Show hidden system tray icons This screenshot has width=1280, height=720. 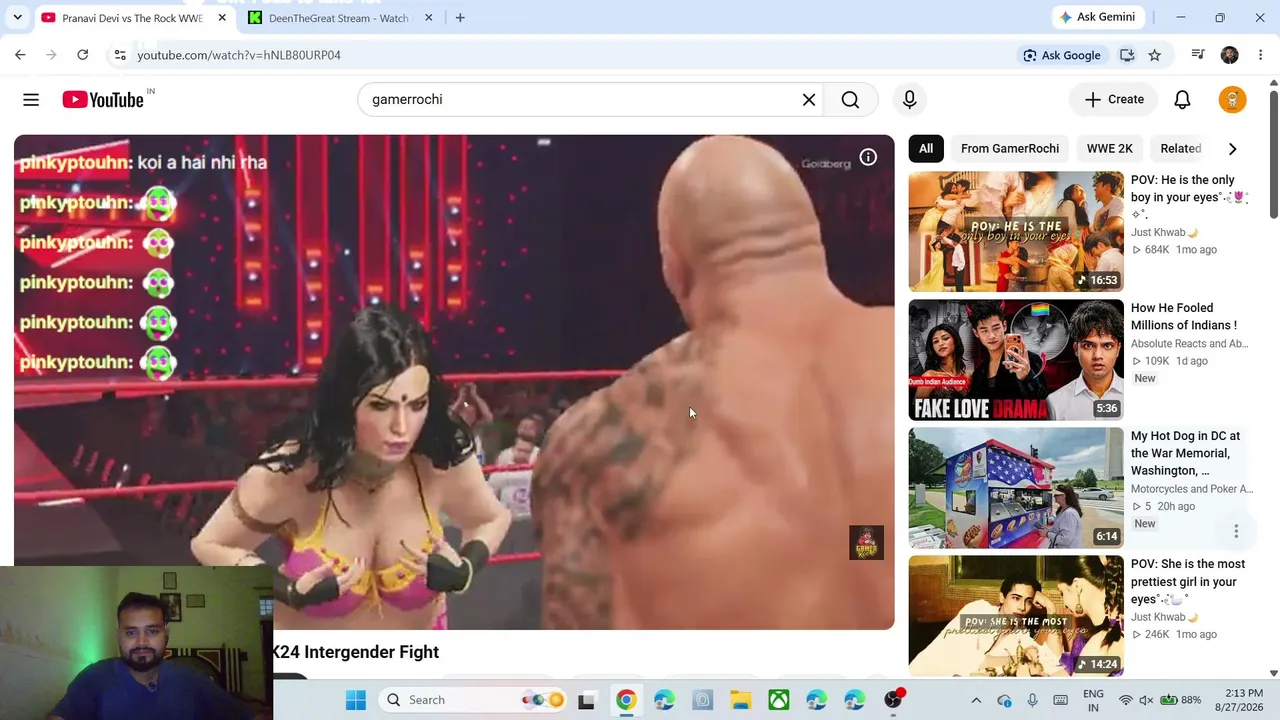point(976,700)
